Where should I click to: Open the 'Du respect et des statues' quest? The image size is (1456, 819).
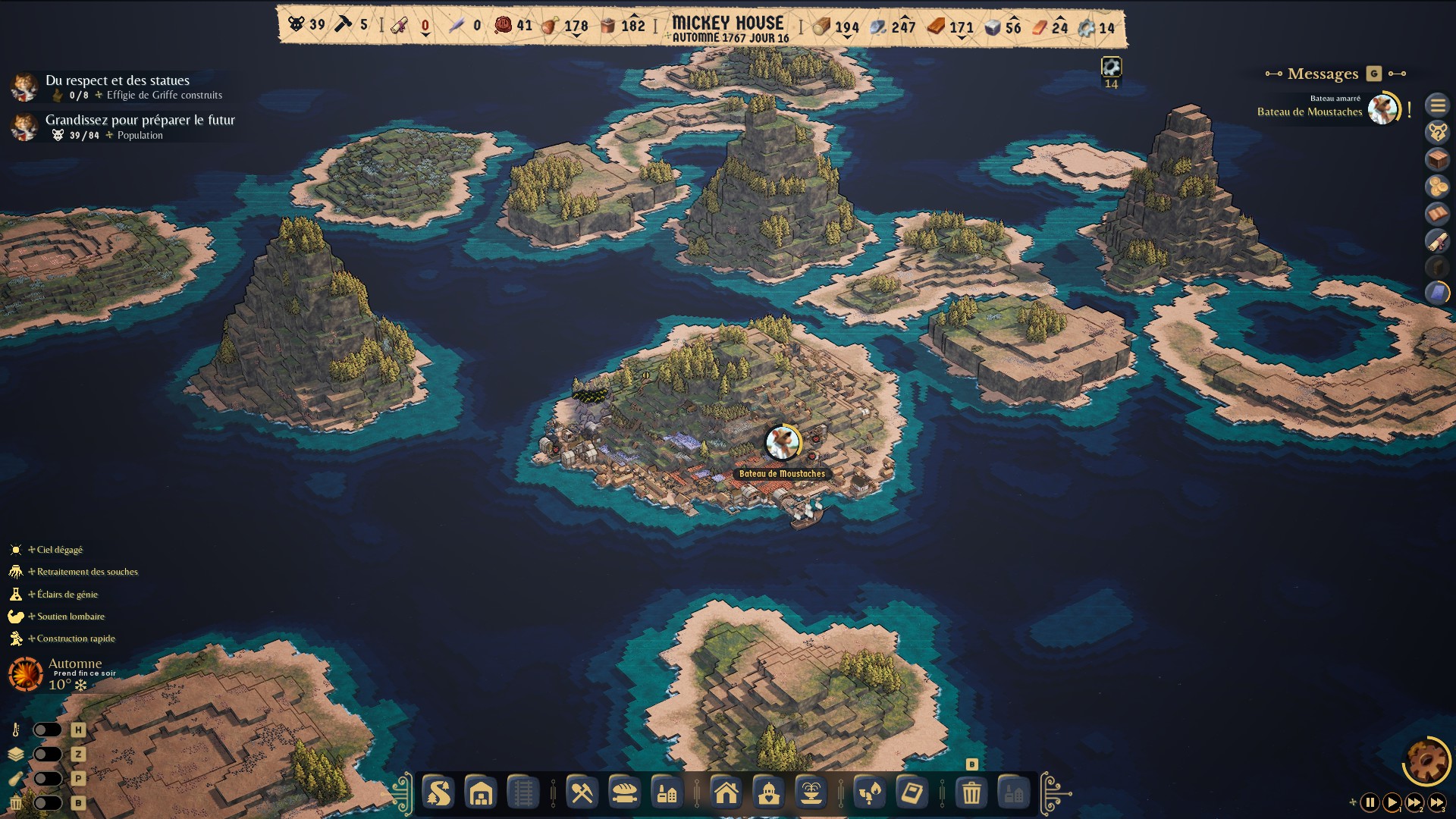coord(118,80)
